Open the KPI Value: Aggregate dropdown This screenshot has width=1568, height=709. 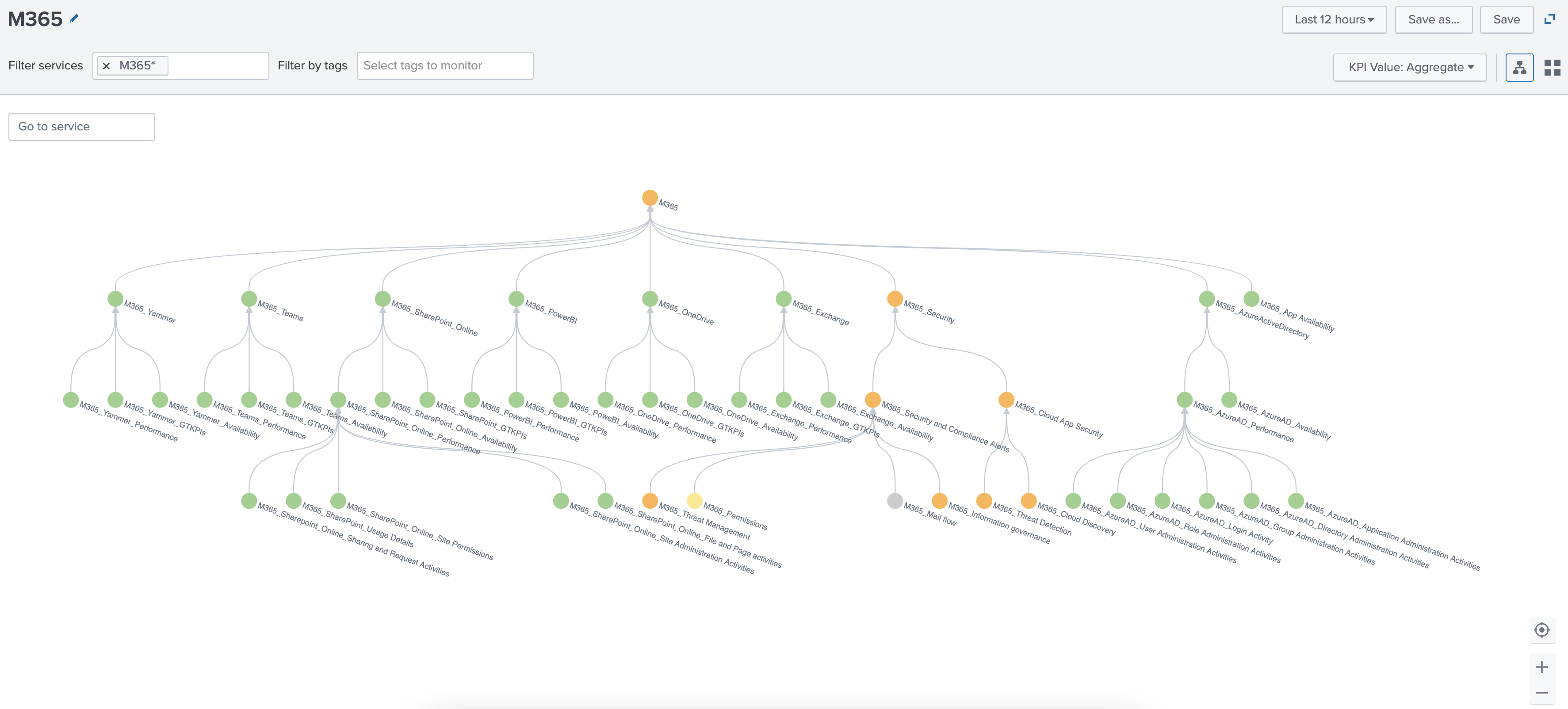pyautogui.click(x=1410, y=67)
